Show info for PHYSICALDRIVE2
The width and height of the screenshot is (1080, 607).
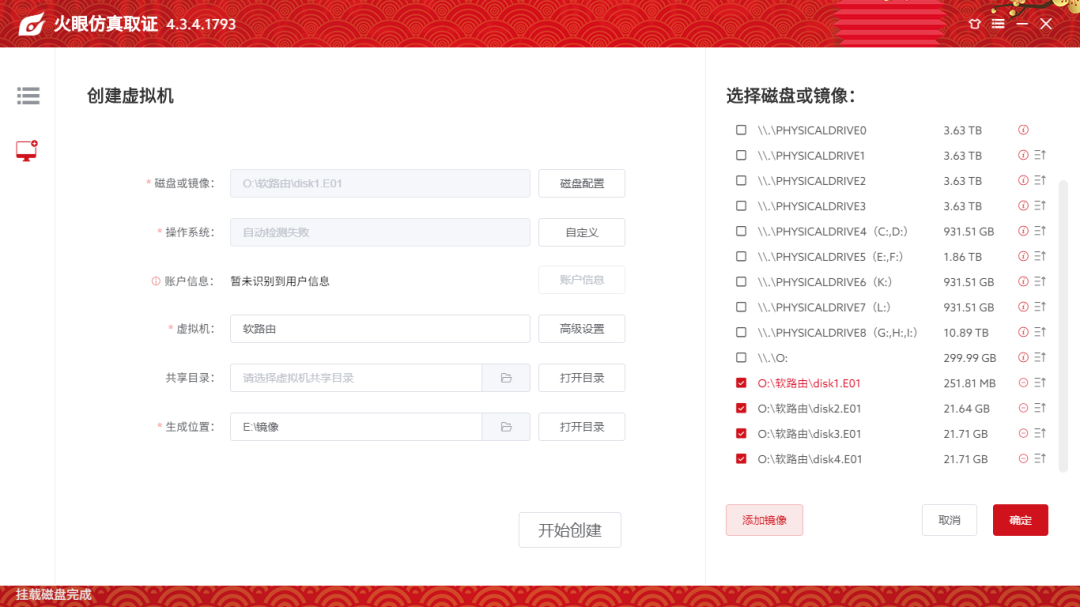(x=1023, y=181)
